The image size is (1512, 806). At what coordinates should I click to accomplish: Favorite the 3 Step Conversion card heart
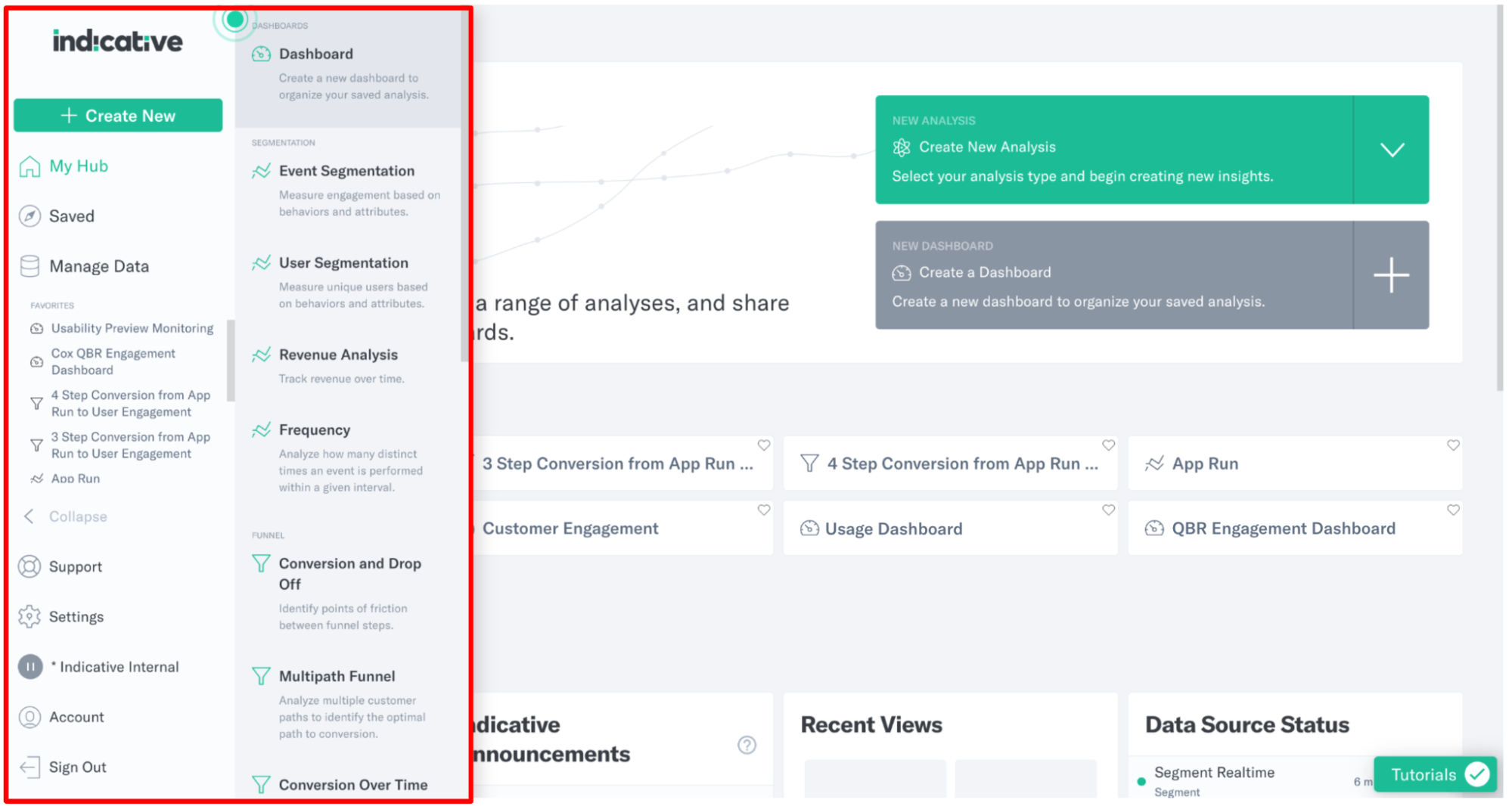pyautogui.click(x=764, y=445)
